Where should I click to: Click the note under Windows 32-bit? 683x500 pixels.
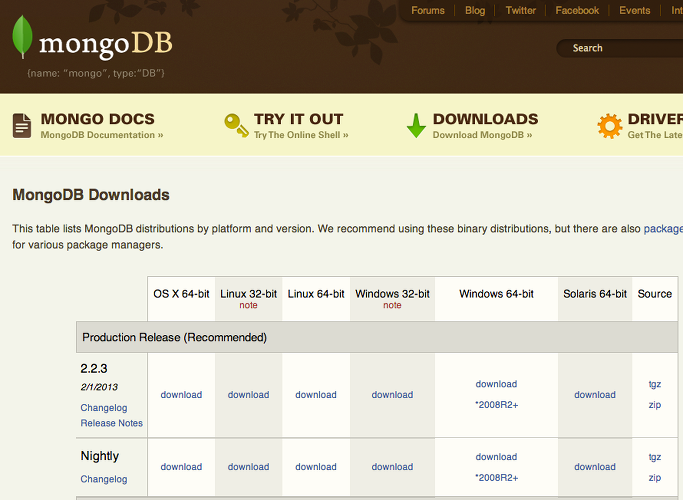point(392,305)
